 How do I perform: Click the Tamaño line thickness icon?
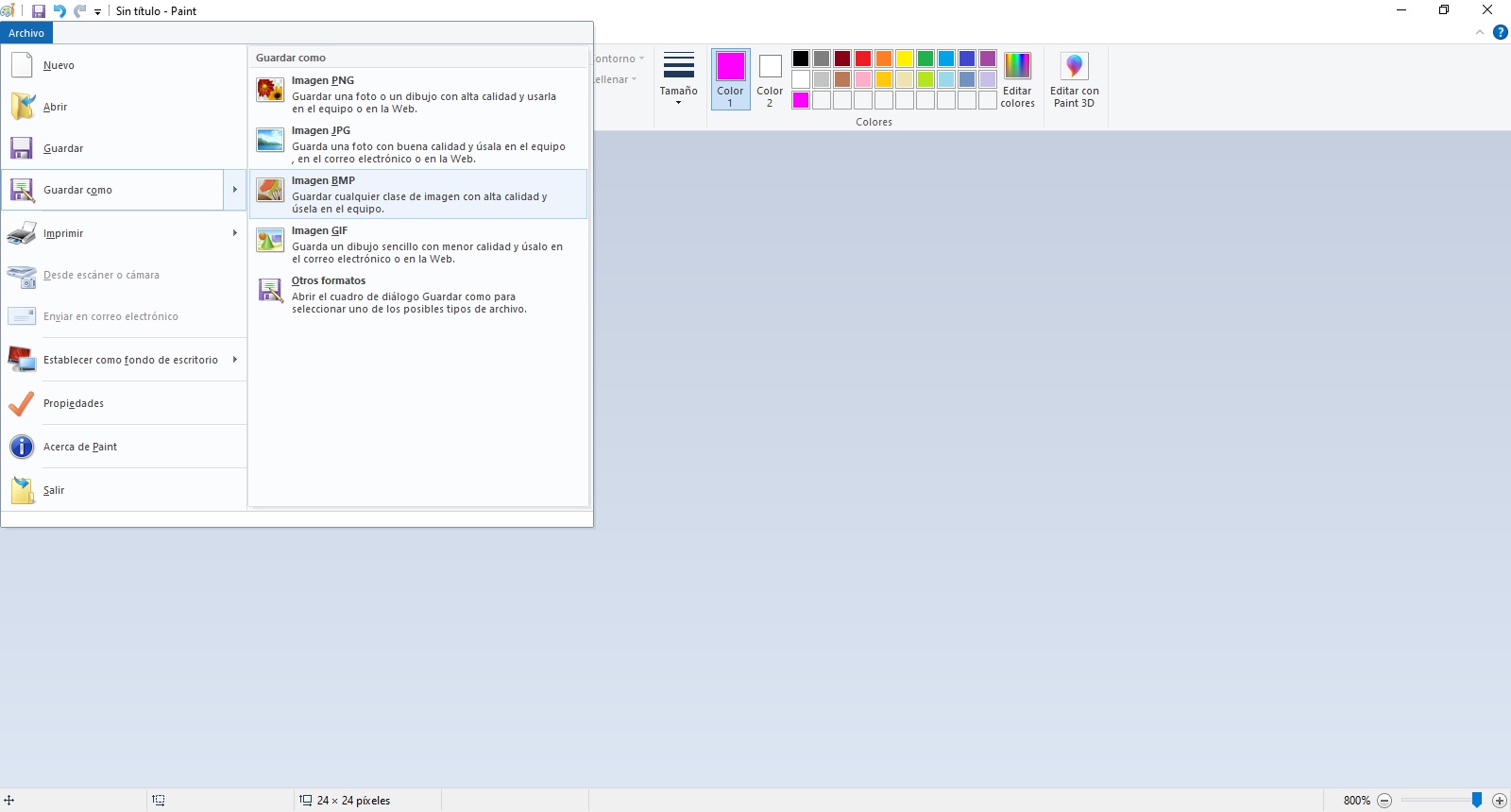[x=679, y=65]
